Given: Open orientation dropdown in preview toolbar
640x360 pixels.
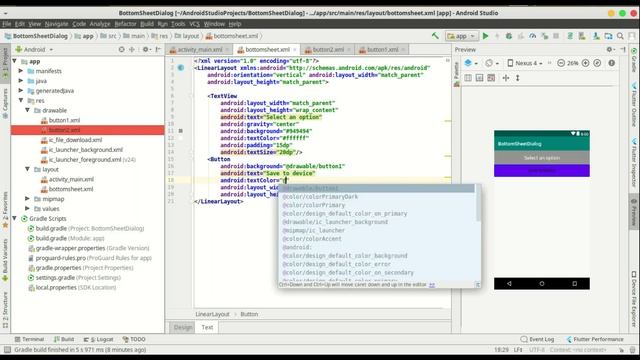Looking at the screenshot, I should coord(491,63).
